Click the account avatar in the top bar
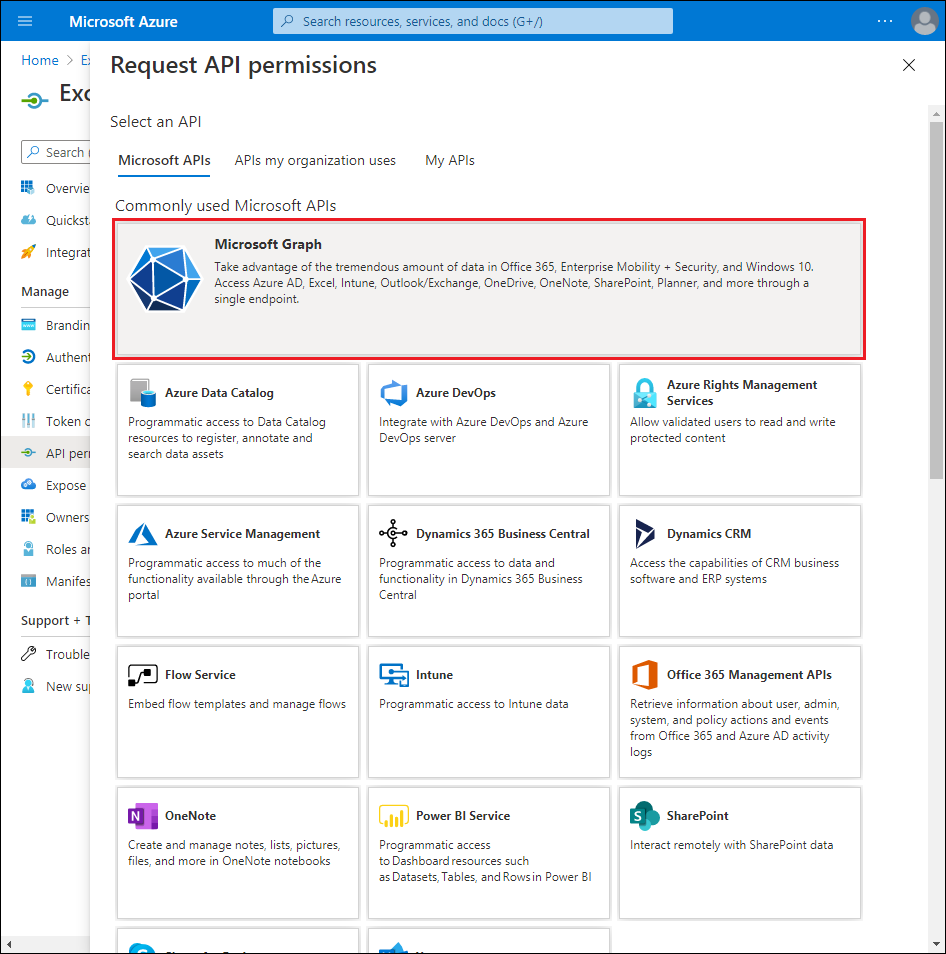 (924, 21)
